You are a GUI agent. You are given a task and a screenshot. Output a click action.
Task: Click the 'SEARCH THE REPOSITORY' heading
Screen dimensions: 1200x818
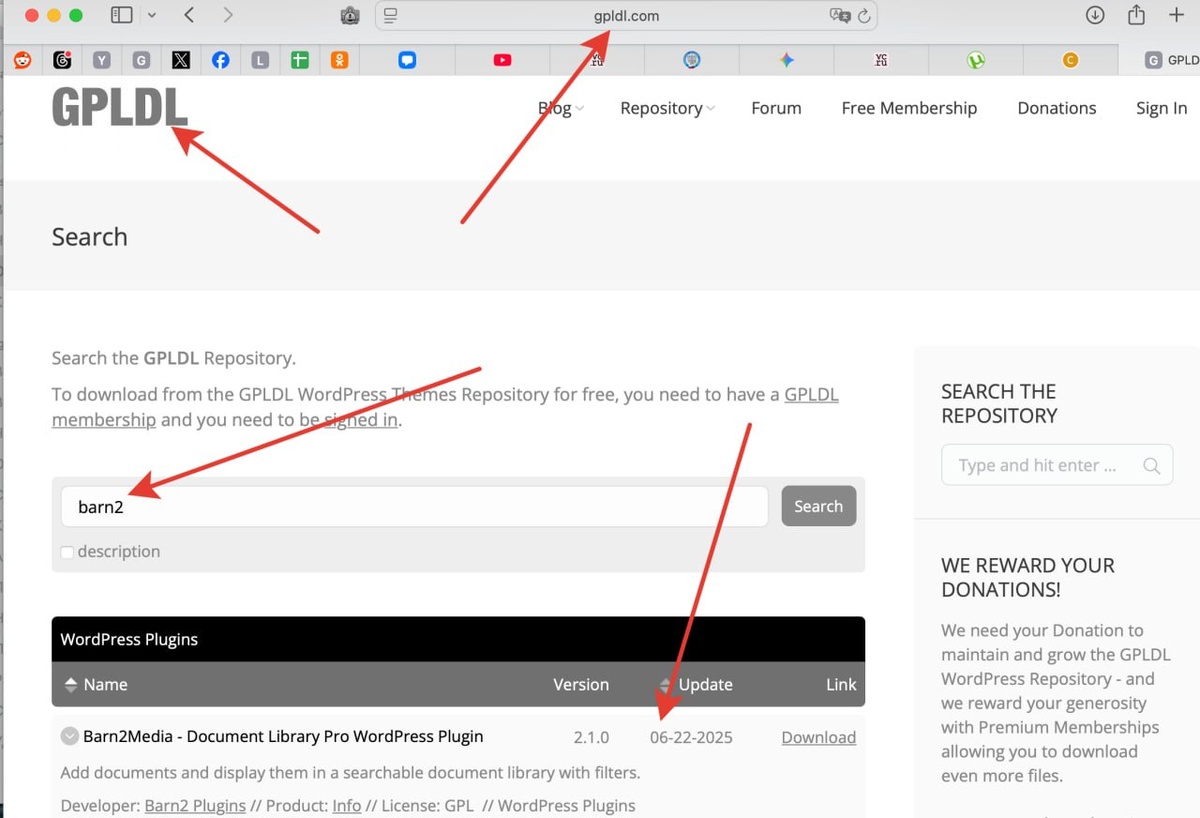[x=999, y=404]
